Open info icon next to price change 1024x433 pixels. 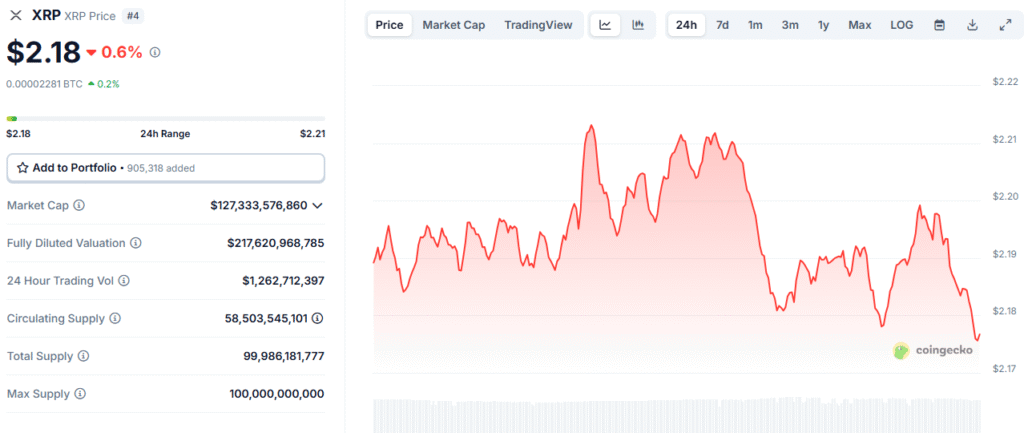pyautogui.click(x=155, y=52)
